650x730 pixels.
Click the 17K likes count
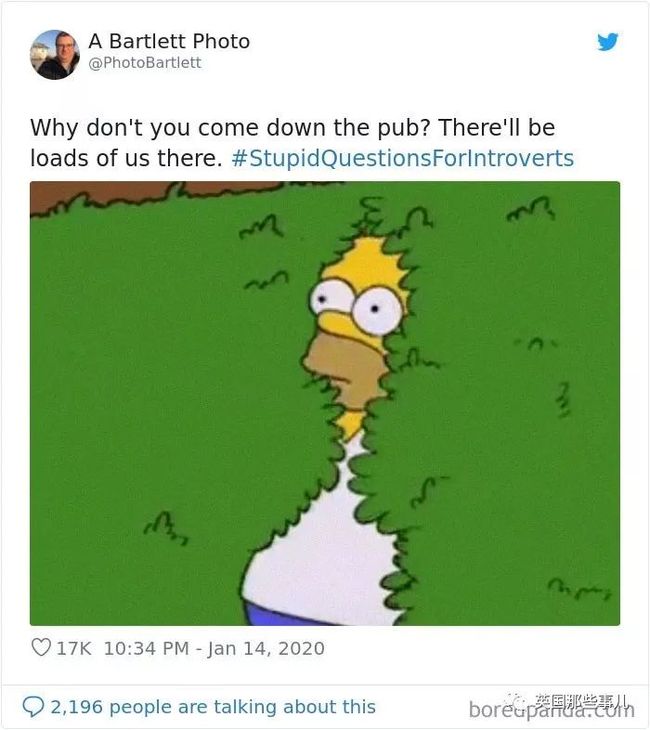pos(74,649)
